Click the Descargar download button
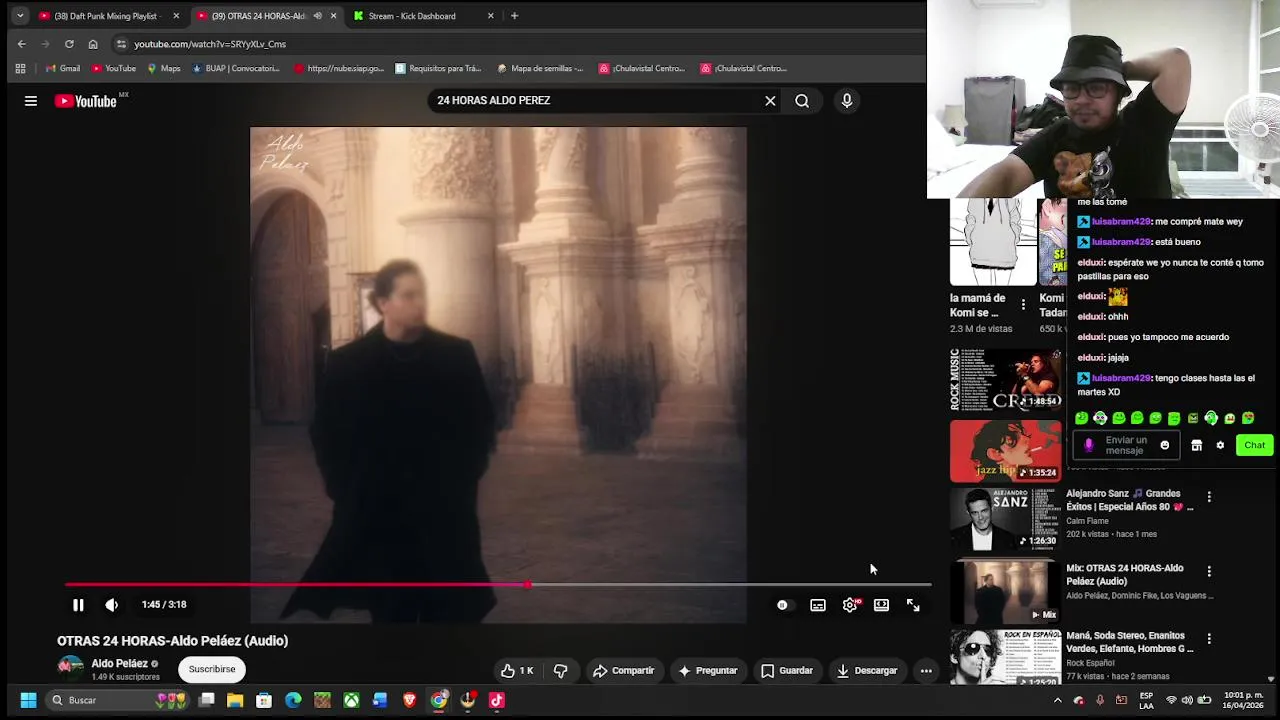Viewport: 1280px width, 720px height. pyautogui.click(x=867, y=670)
